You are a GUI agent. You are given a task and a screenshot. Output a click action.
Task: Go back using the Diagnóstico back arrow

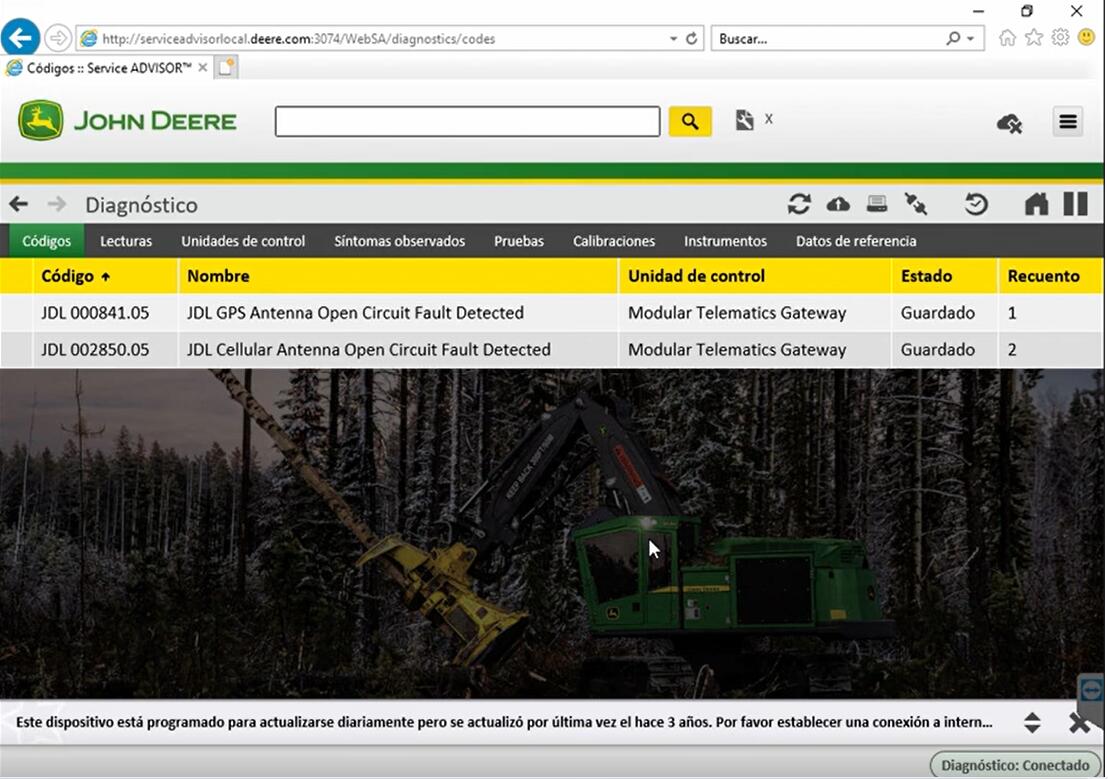pos(18,204)
